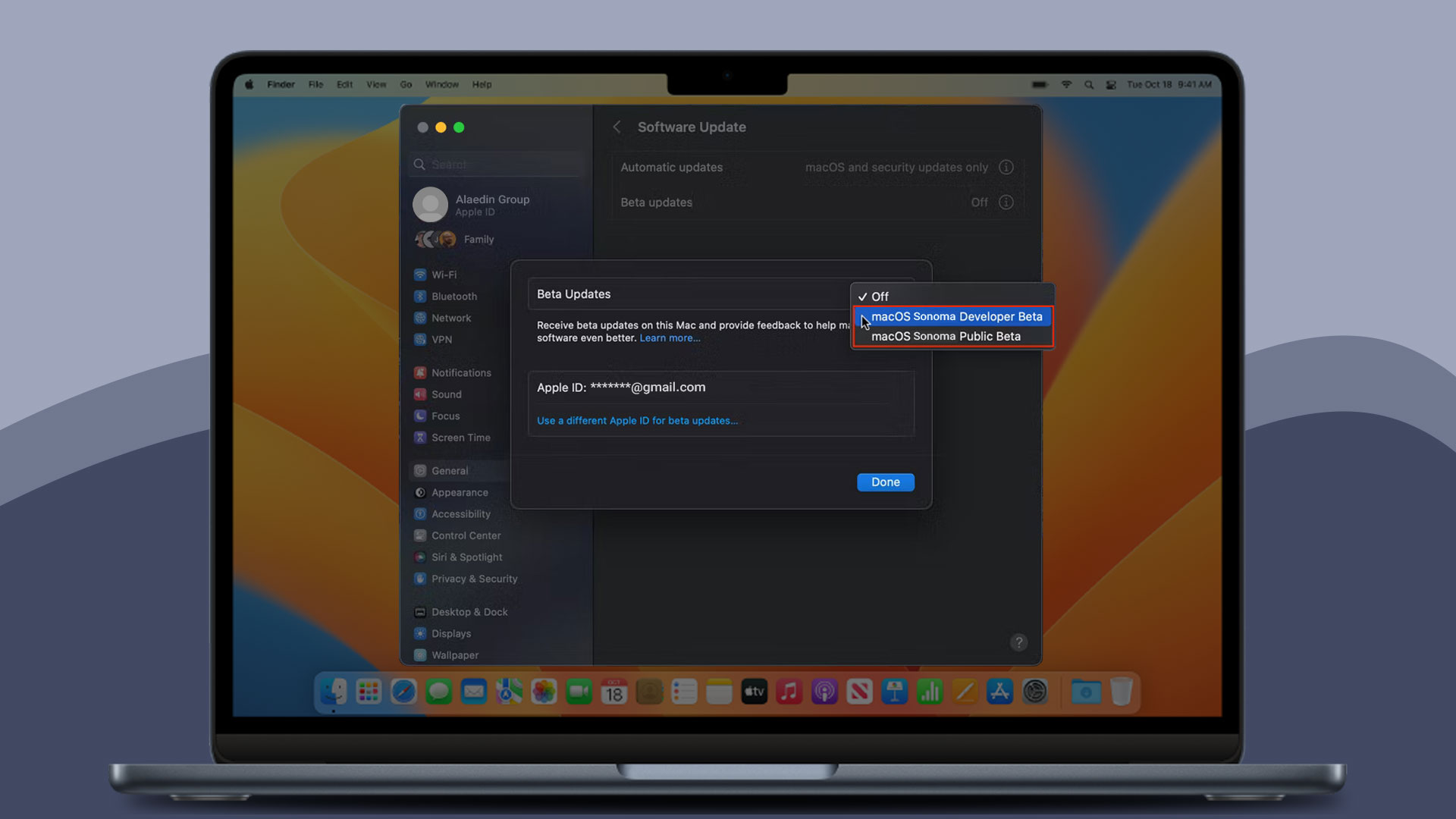Open Contacts app in the Dock

point(649,692)
